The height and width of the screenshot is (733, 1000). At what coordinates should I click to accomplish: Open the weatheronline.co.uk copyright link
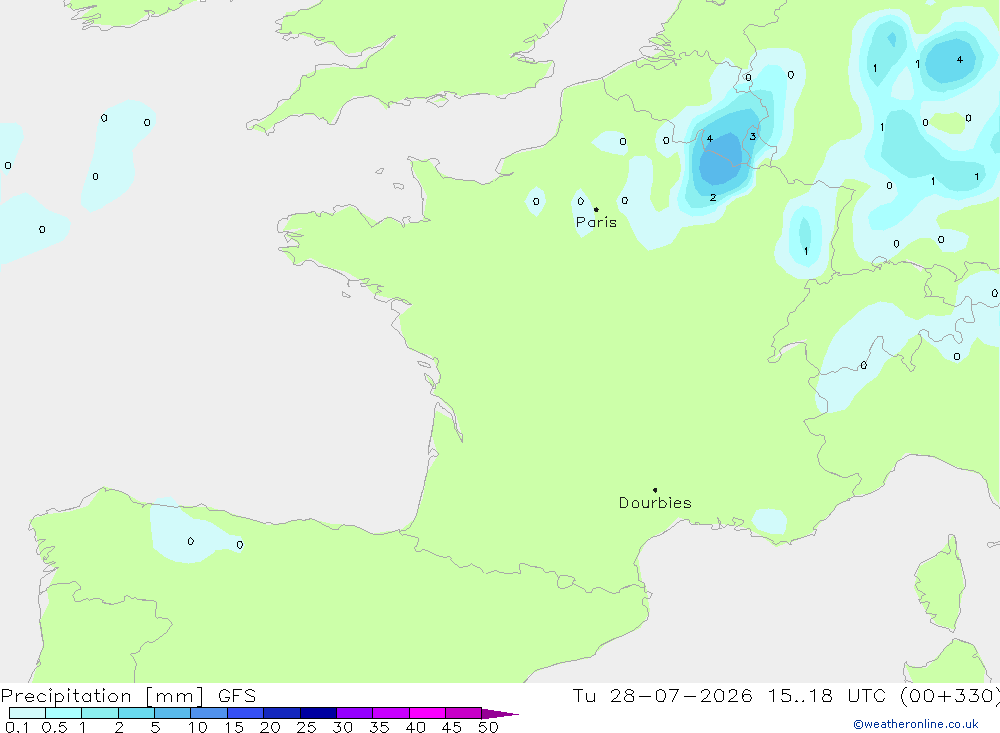(x=916, y=724)
